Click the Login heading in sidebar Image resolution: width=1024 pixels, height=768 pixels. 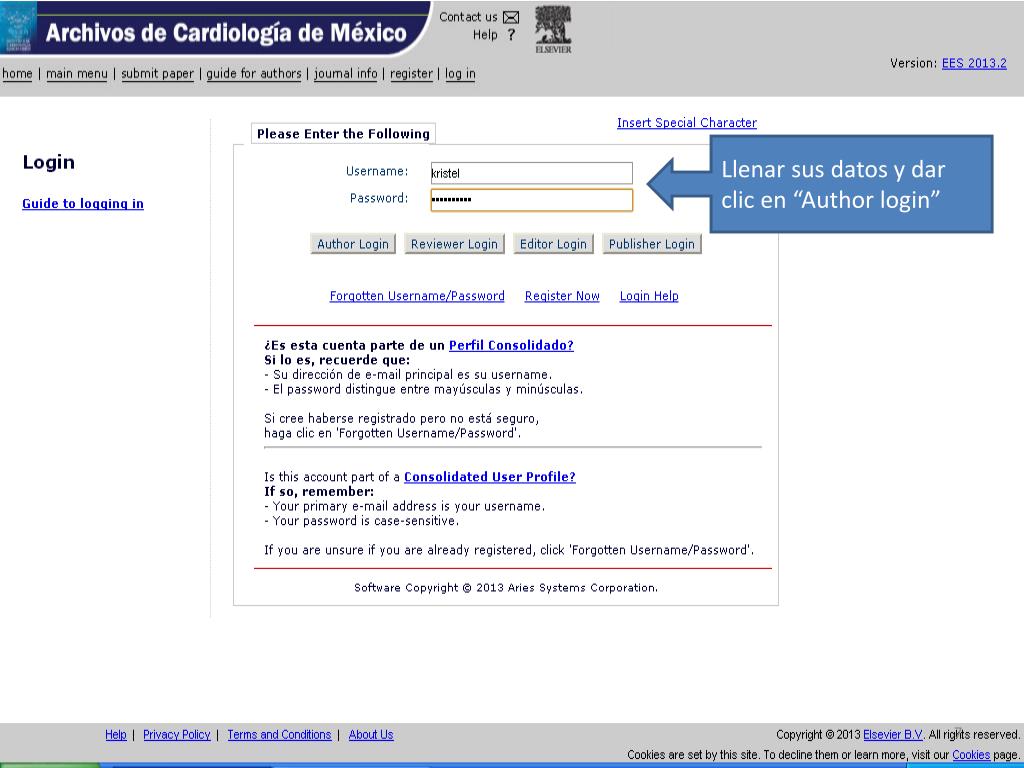[48, 162]
